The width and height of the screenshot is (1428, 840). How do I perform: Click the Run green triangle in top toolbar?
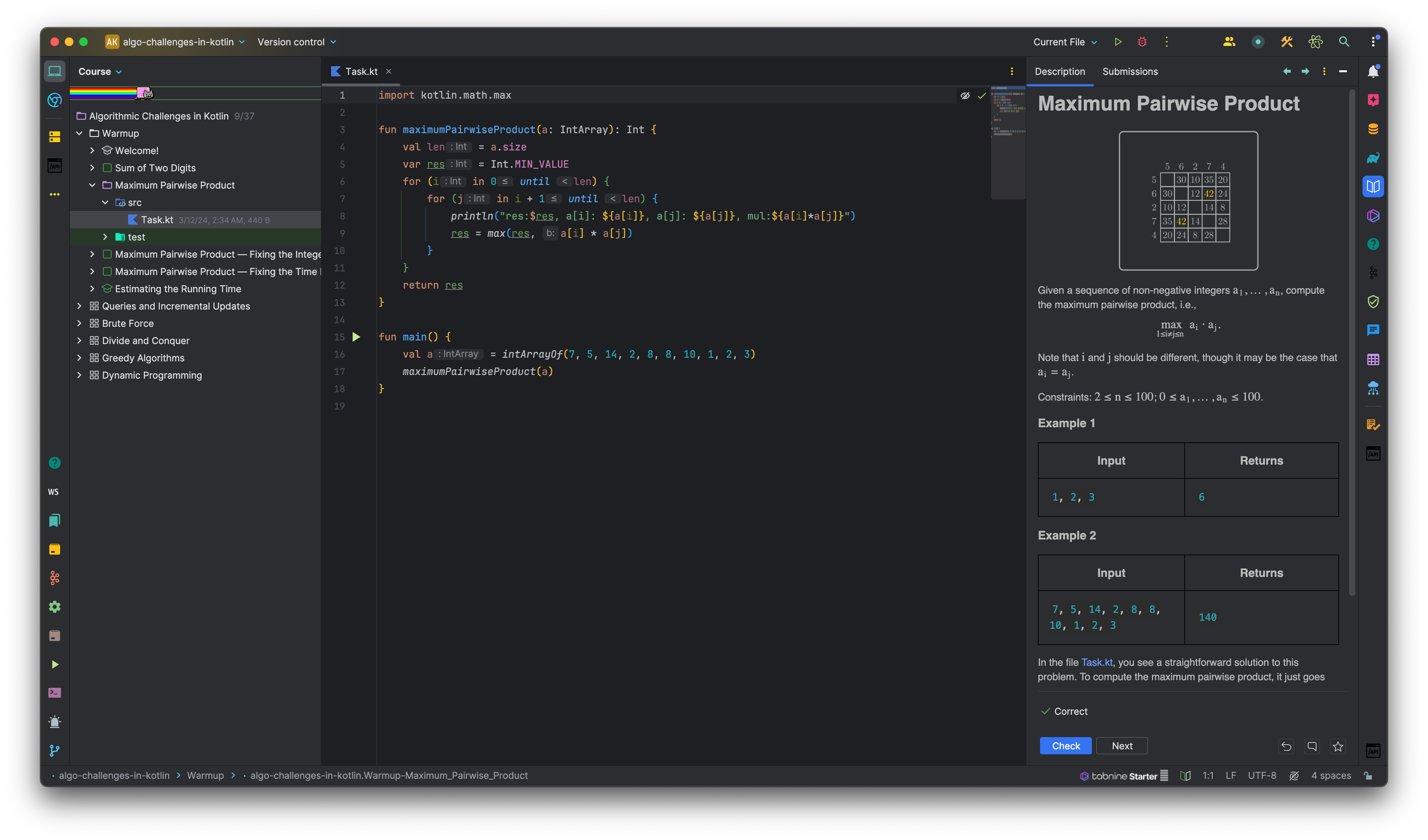1117,42
